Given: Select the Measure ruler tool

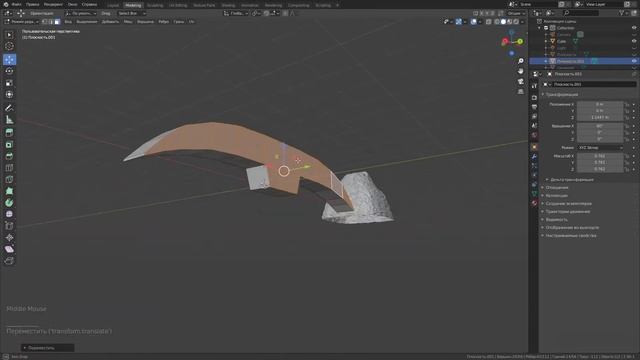Looking at the screenshot, I should click(9, 120).
